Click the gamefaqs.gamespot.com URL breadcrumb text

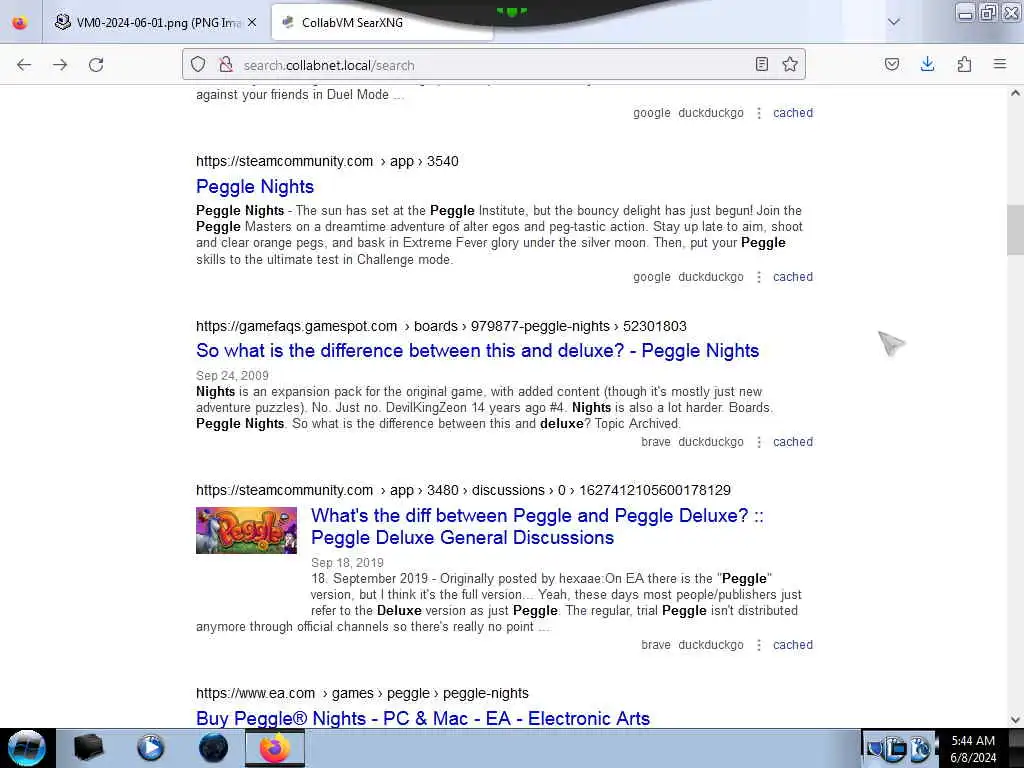(x=441, y=326)
